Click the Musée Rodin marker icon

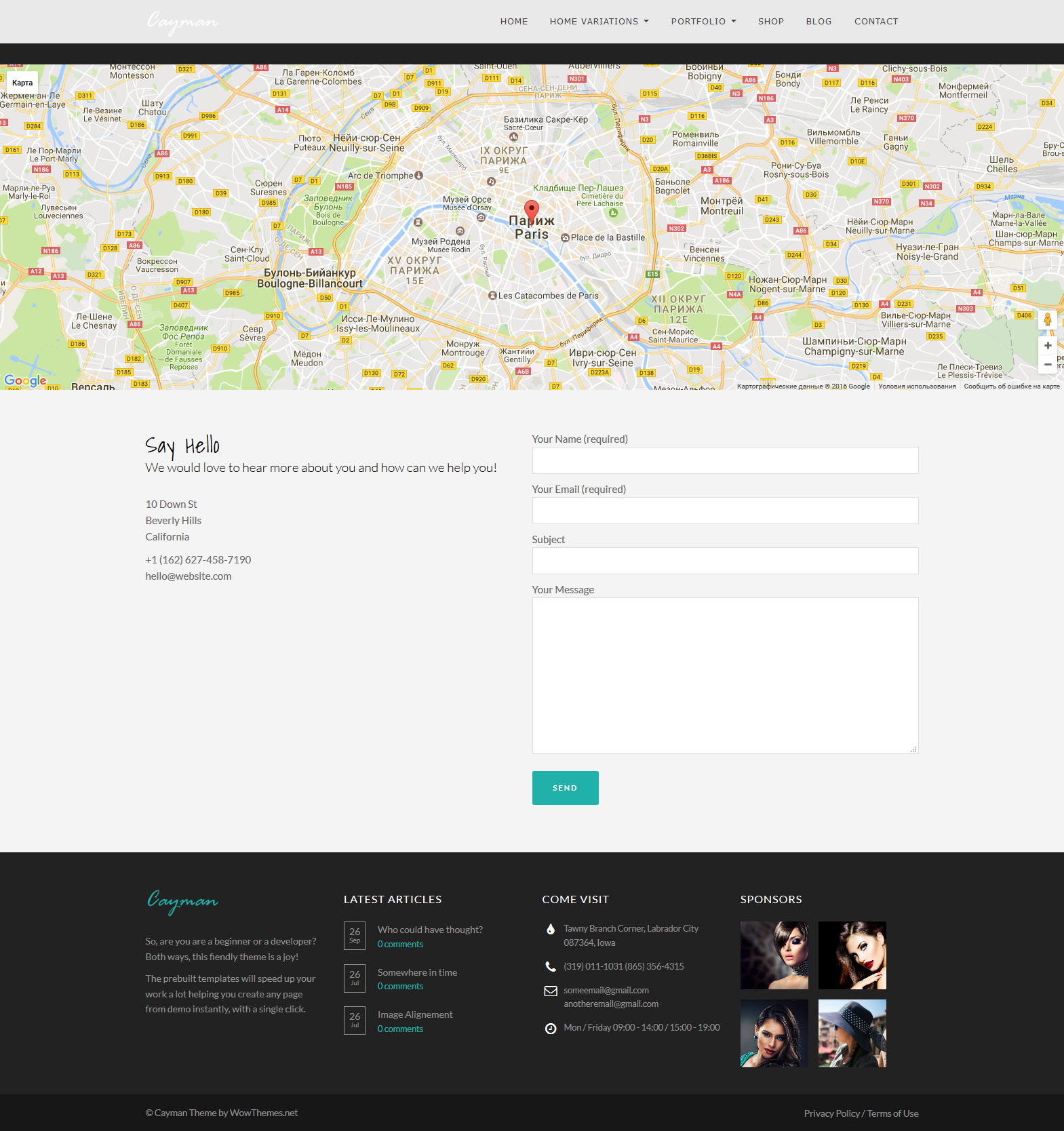pyautogui.click(x=460, y=231)
